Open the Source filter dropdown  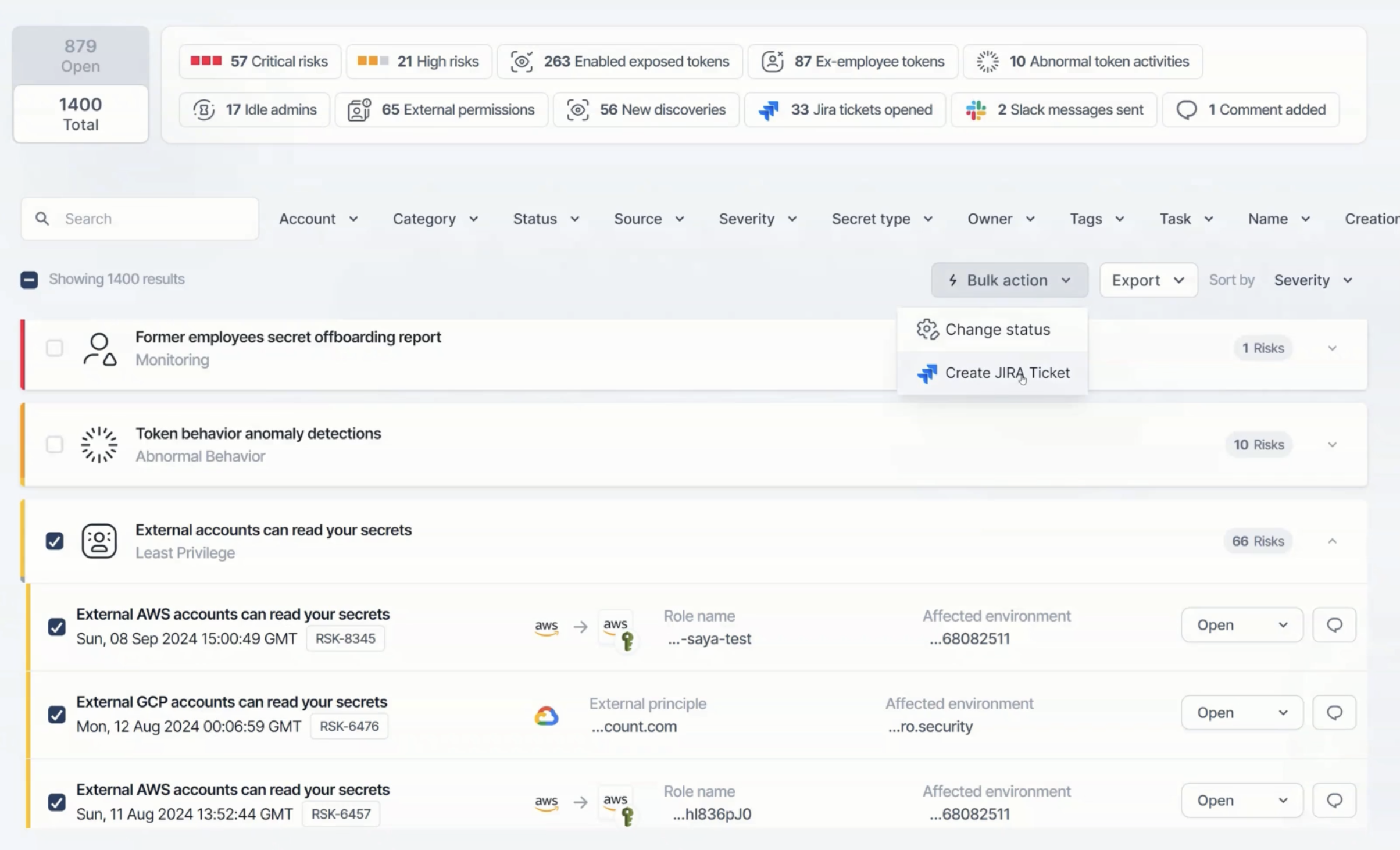coord(649,219)
